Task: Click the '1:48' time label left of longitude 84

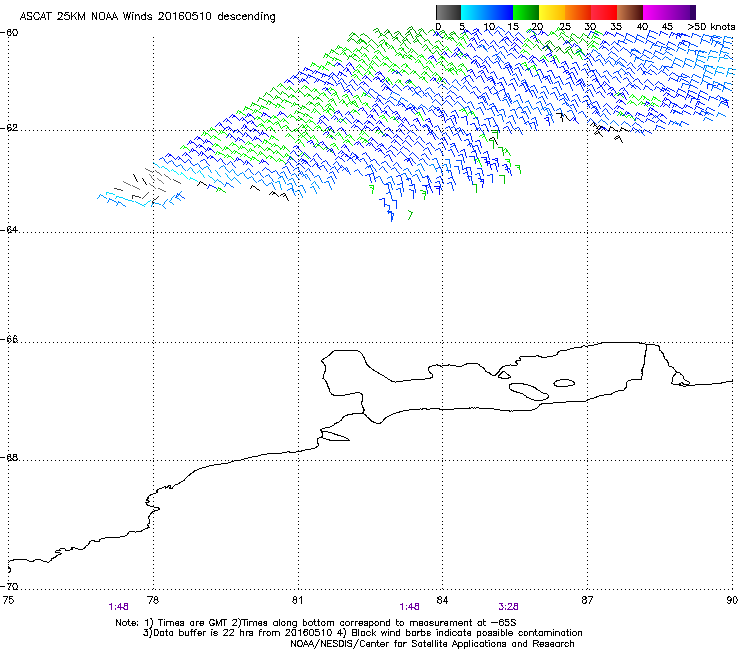Action: [x=409, y=607]
